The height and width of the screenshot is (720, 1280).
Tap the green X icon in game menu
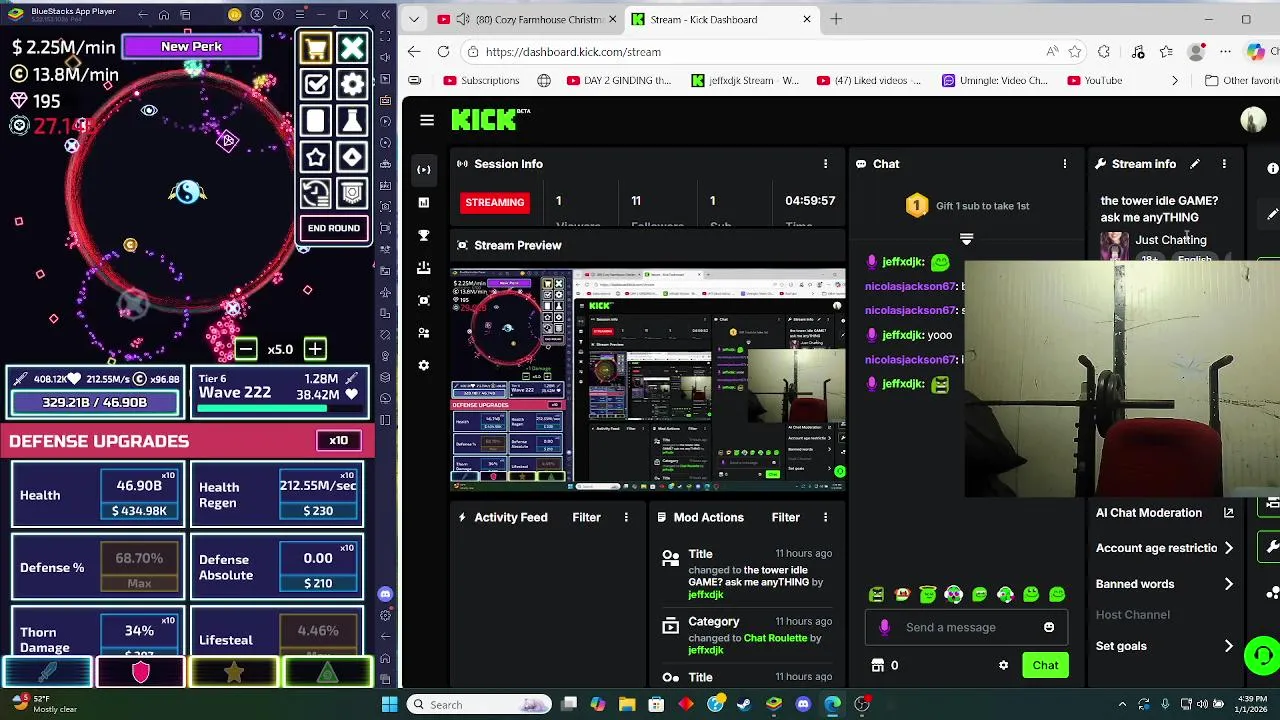[352, 48]
